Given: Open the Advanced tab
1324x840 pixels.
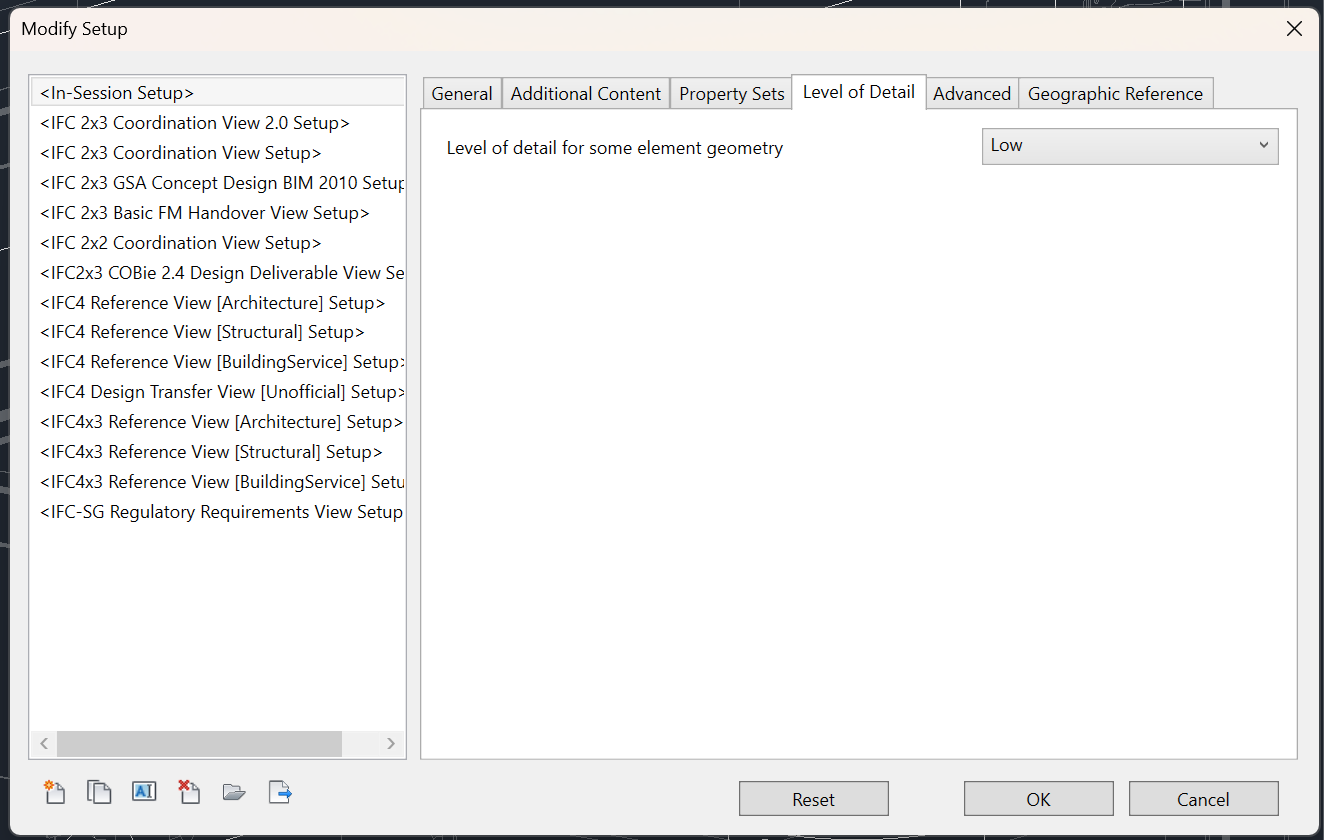Looking at the screenshot, I should 972,94.
